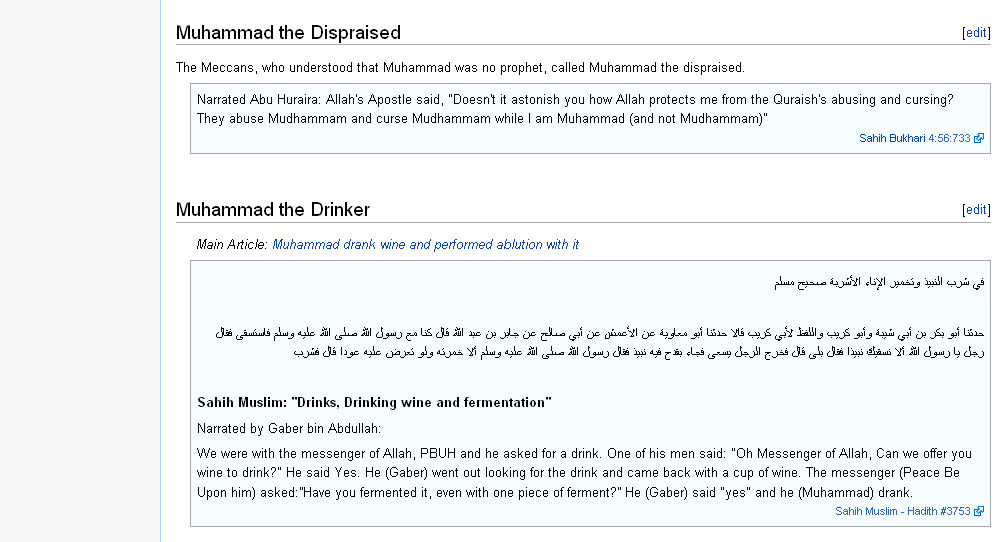Click the sentence starting The Meccans
The image size is (999, 542).
coord(460,68)
